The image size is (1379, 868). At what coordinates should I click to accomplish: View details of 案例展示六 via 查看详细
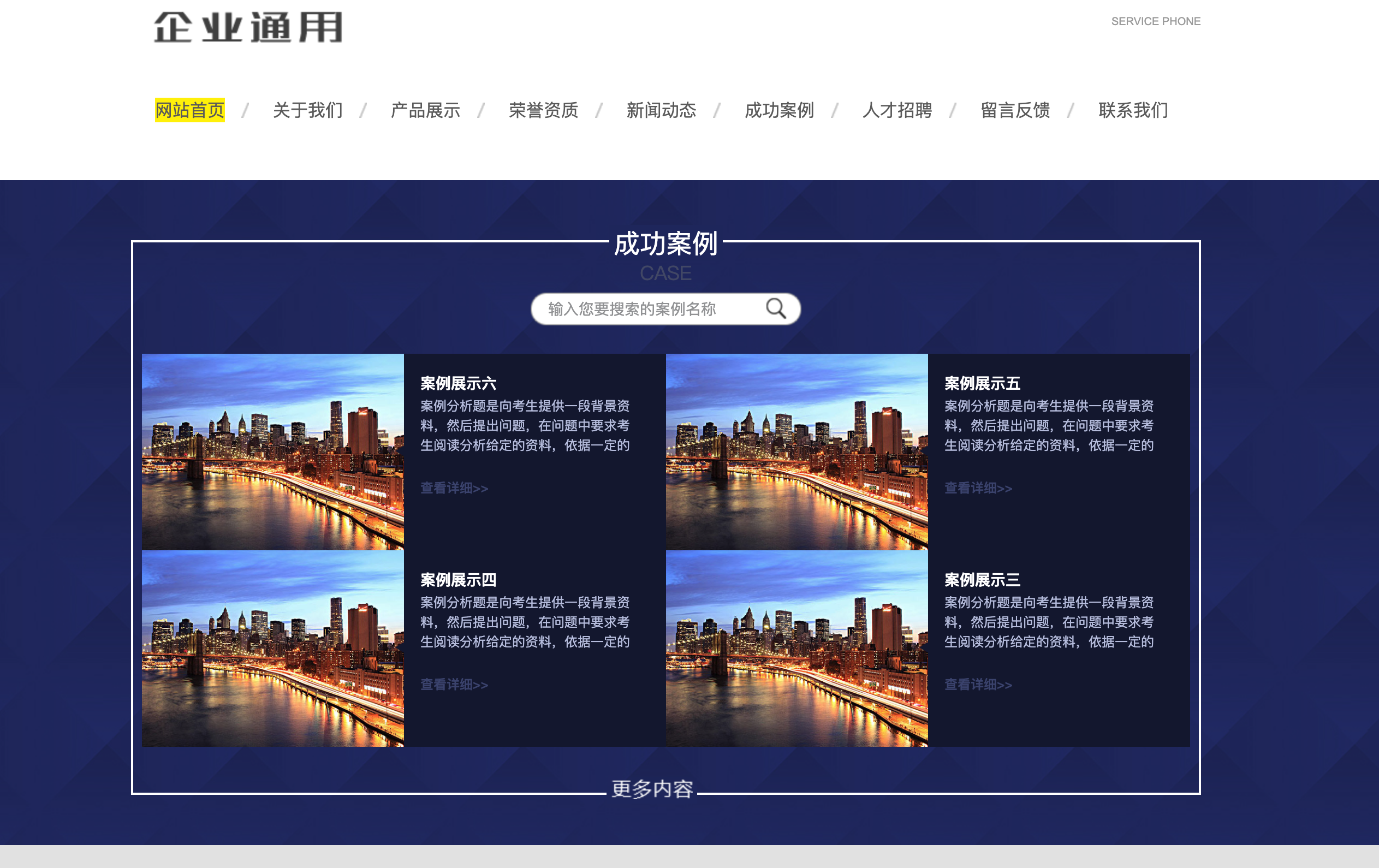[454, 488]
